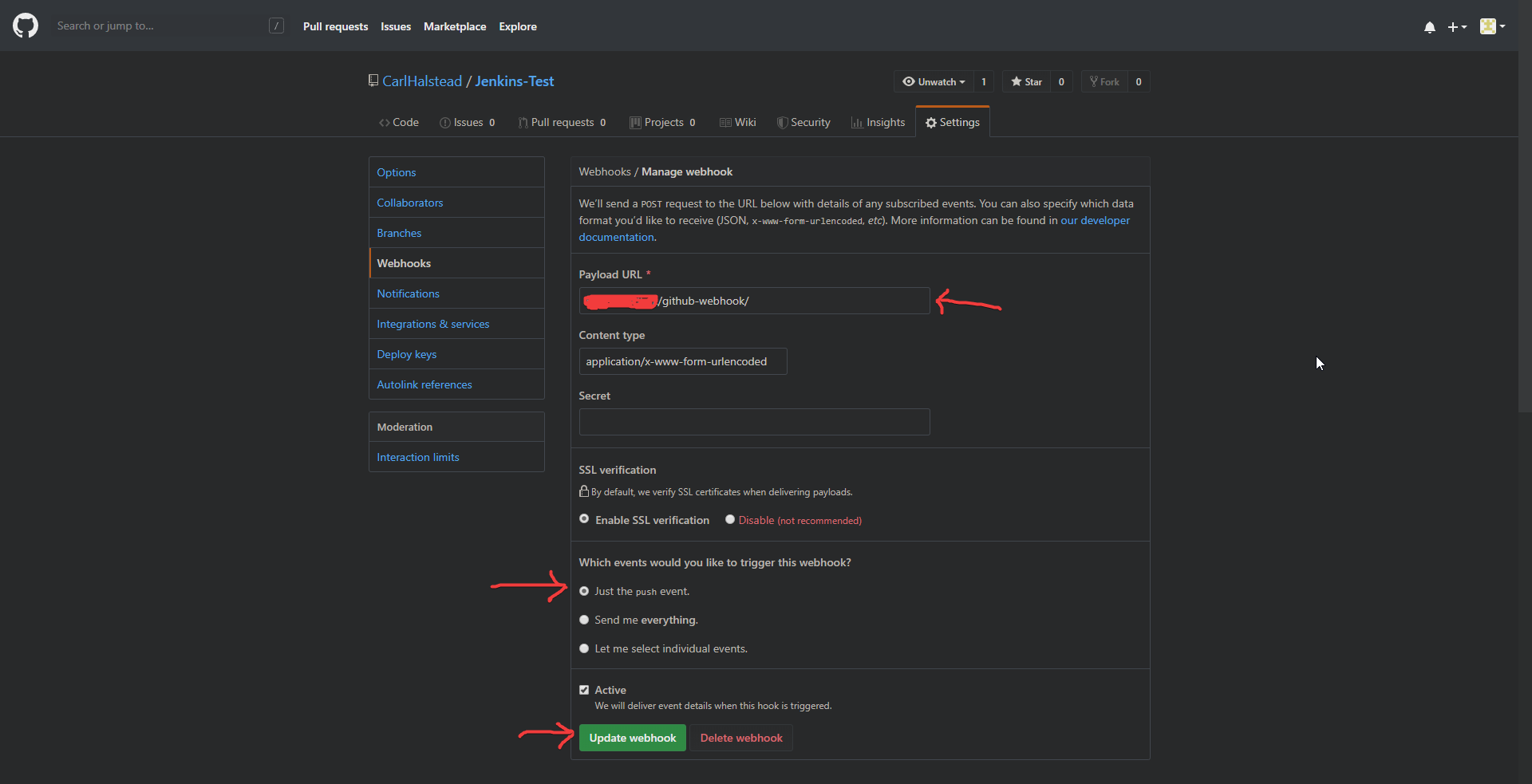
Task: Open Branches settings
Action: point(456,233)
